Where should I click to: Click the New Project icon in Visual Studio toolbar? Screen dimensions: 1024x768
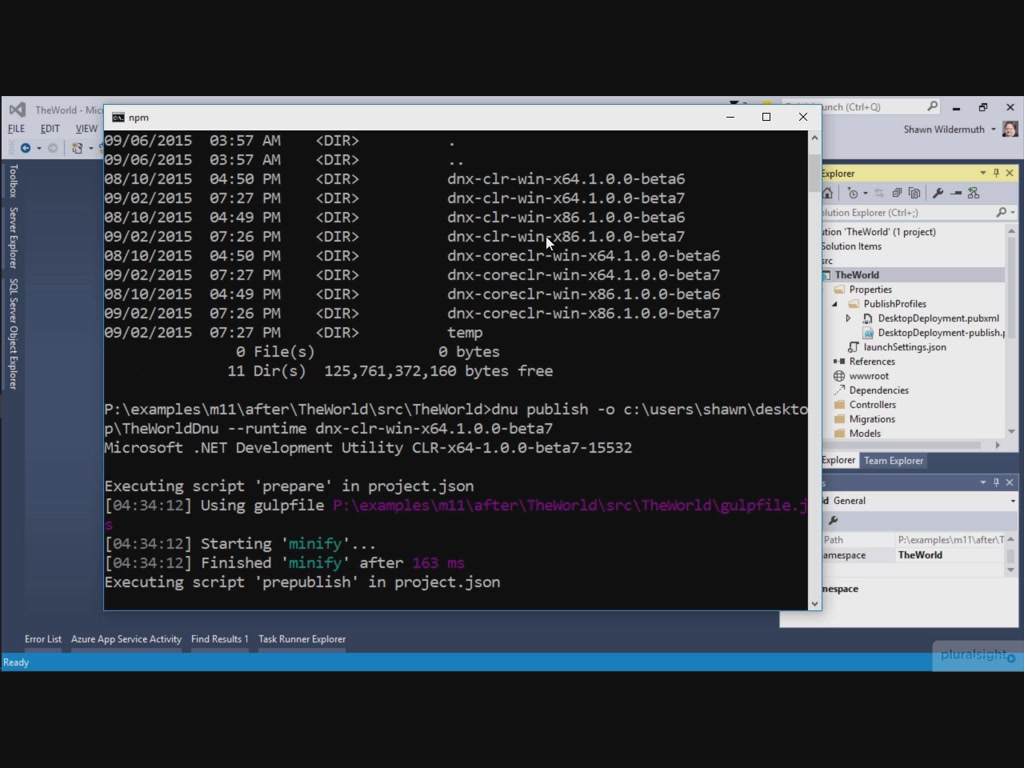77,148
